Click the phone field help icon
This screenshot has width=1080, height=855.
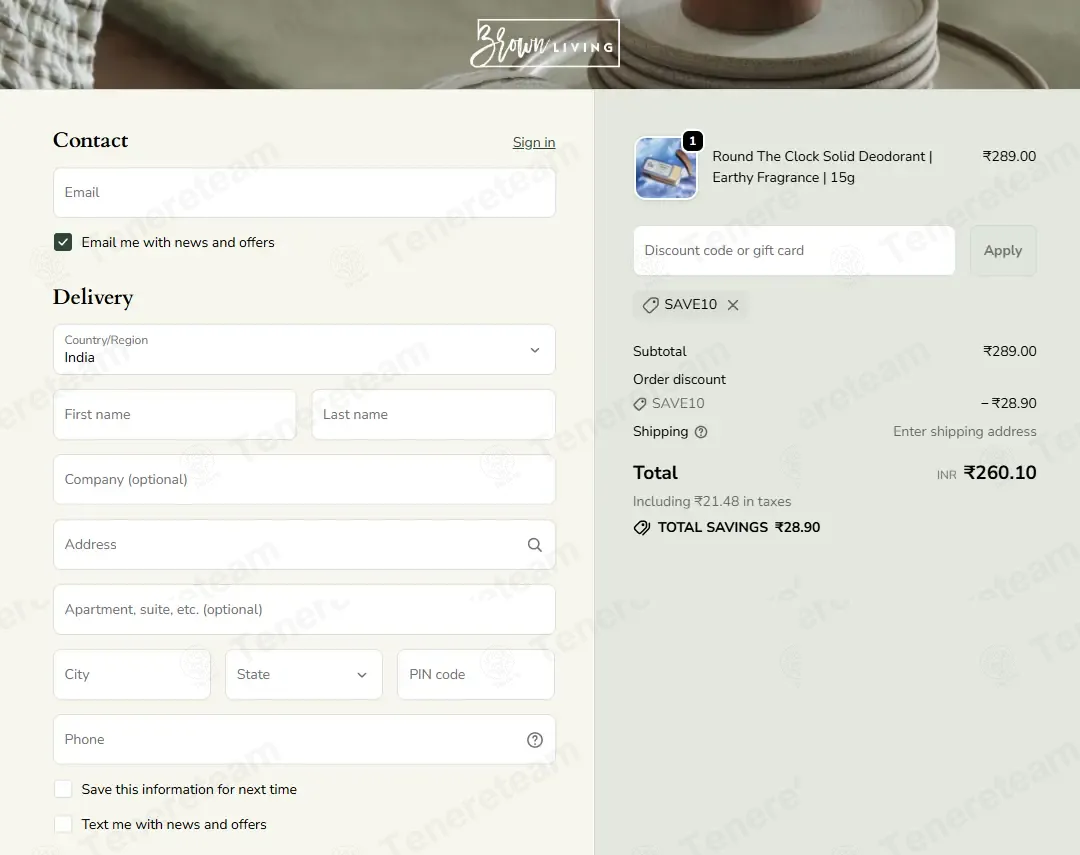(534, 740)
